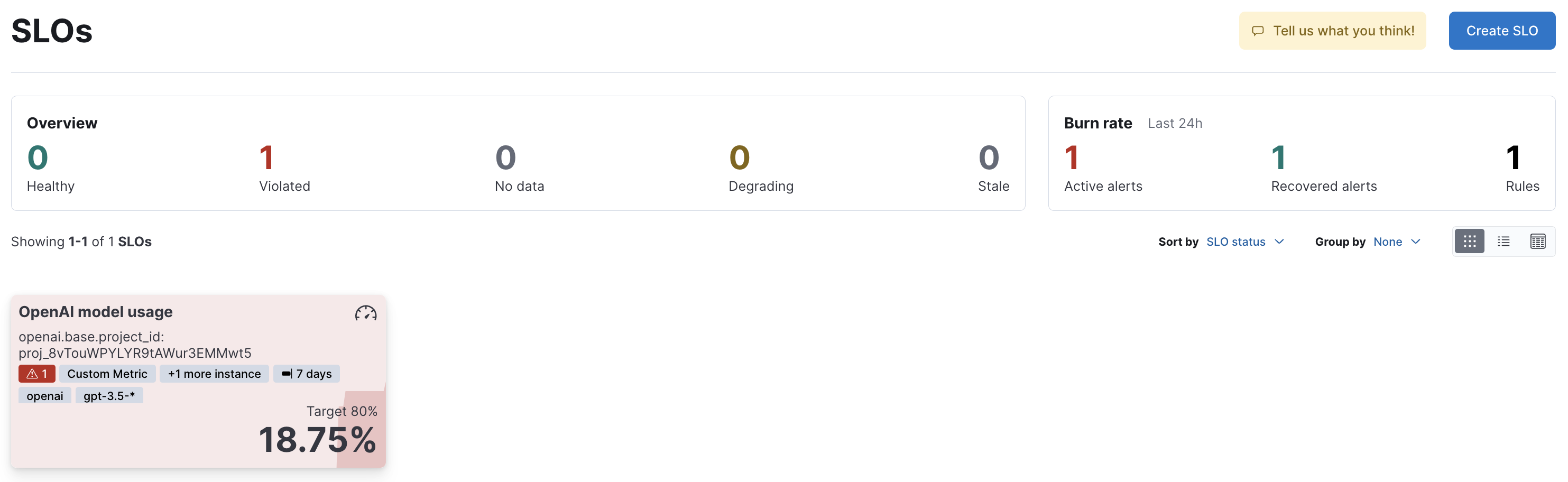This screenshot has width=1568, height=482.
Task: Click the gauge icon on SLO card
Action: tap(365, 313)
